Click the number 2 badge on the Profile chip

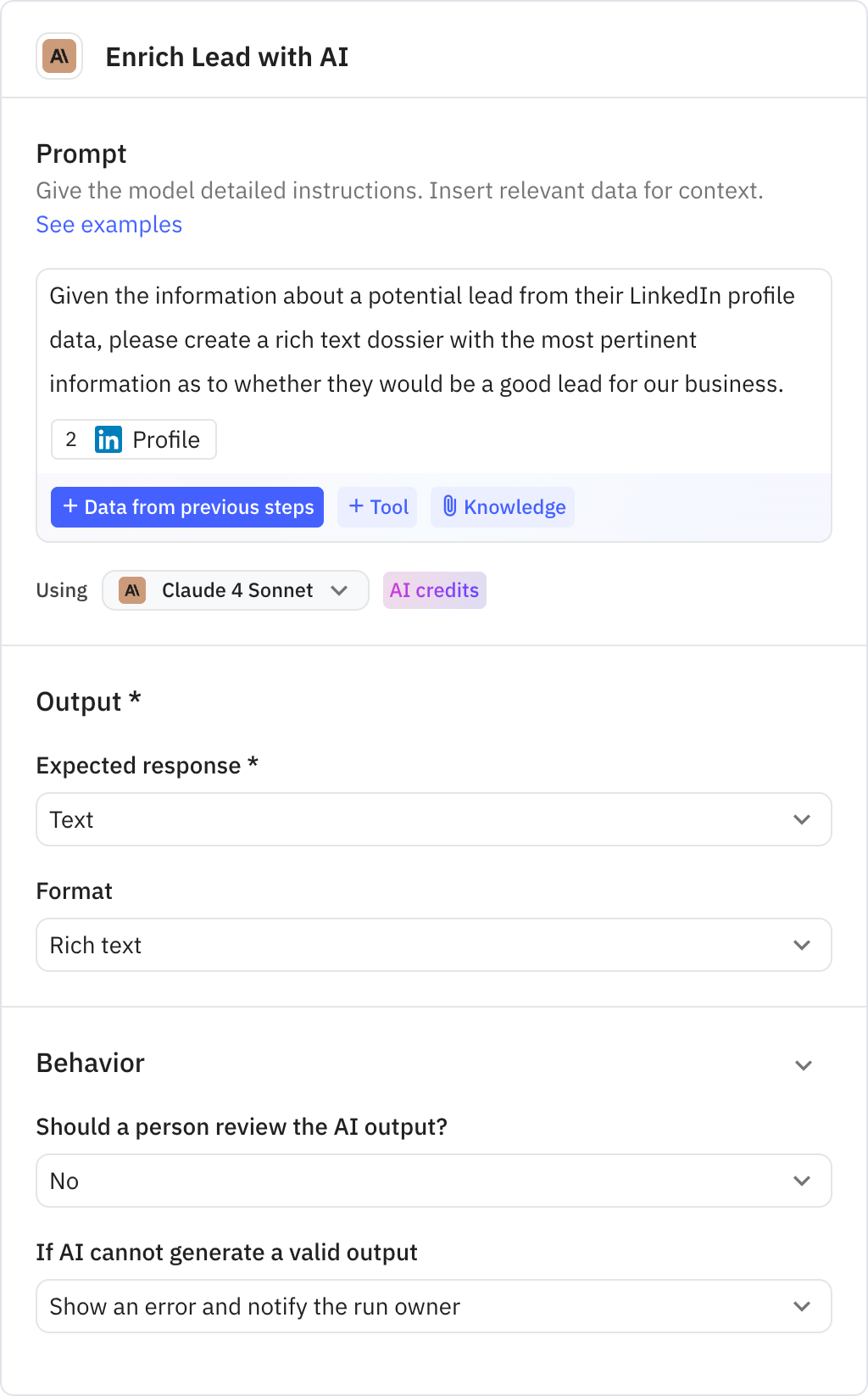(x=71, y=439)
